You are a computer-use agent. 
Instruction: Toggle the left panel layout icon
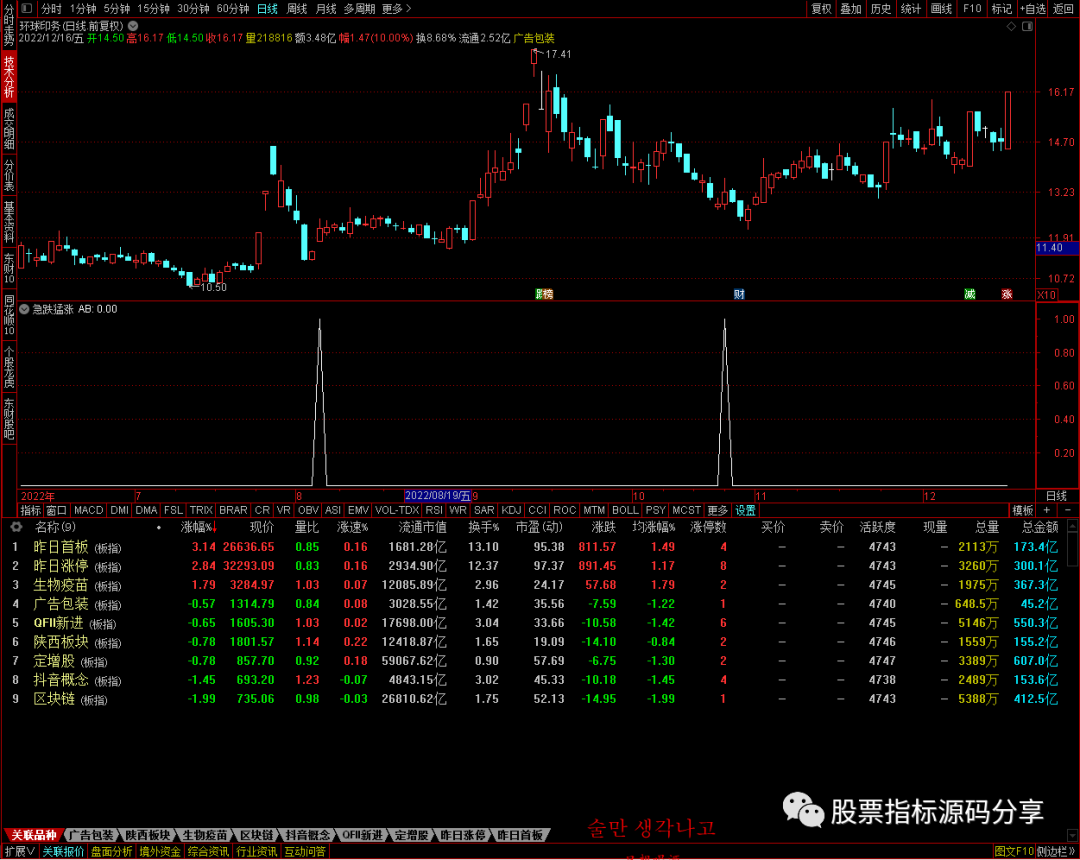pos(26,9)
